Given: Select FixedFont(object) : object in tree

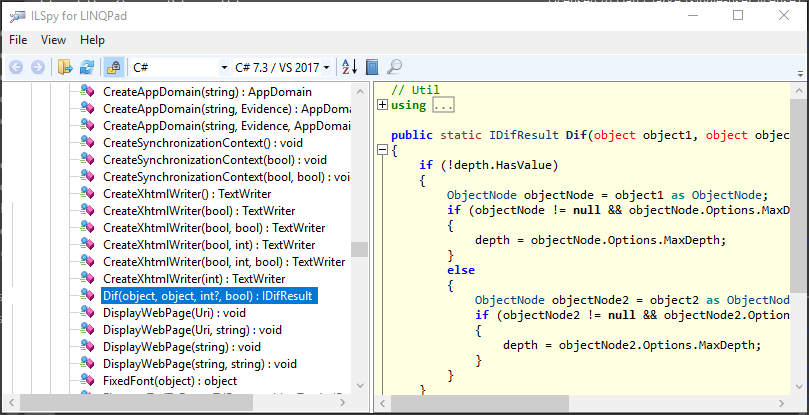Looking at the screenshot, I should click(x=170, y=381).
